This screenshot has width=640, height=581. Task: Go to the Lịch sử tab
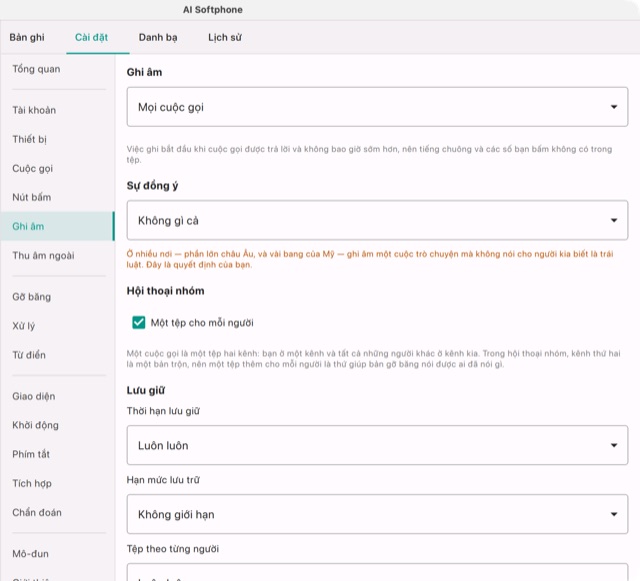pos(225,38)
